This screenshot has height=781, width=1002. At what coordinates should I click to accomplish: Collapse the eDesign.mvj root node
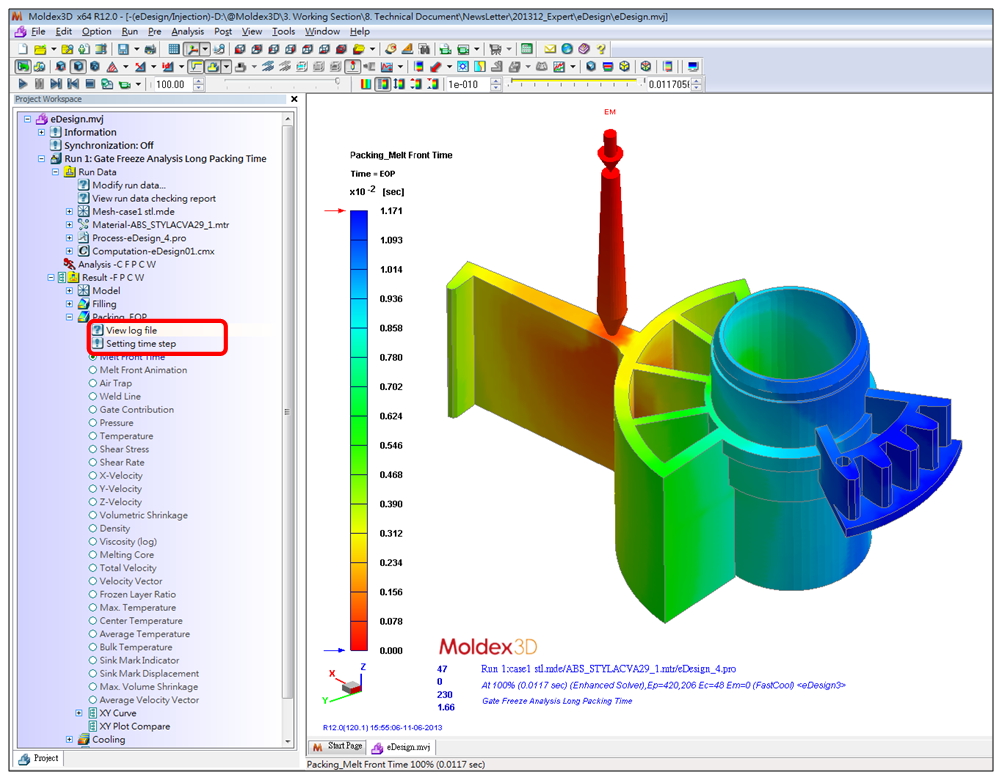pos(27,119)
